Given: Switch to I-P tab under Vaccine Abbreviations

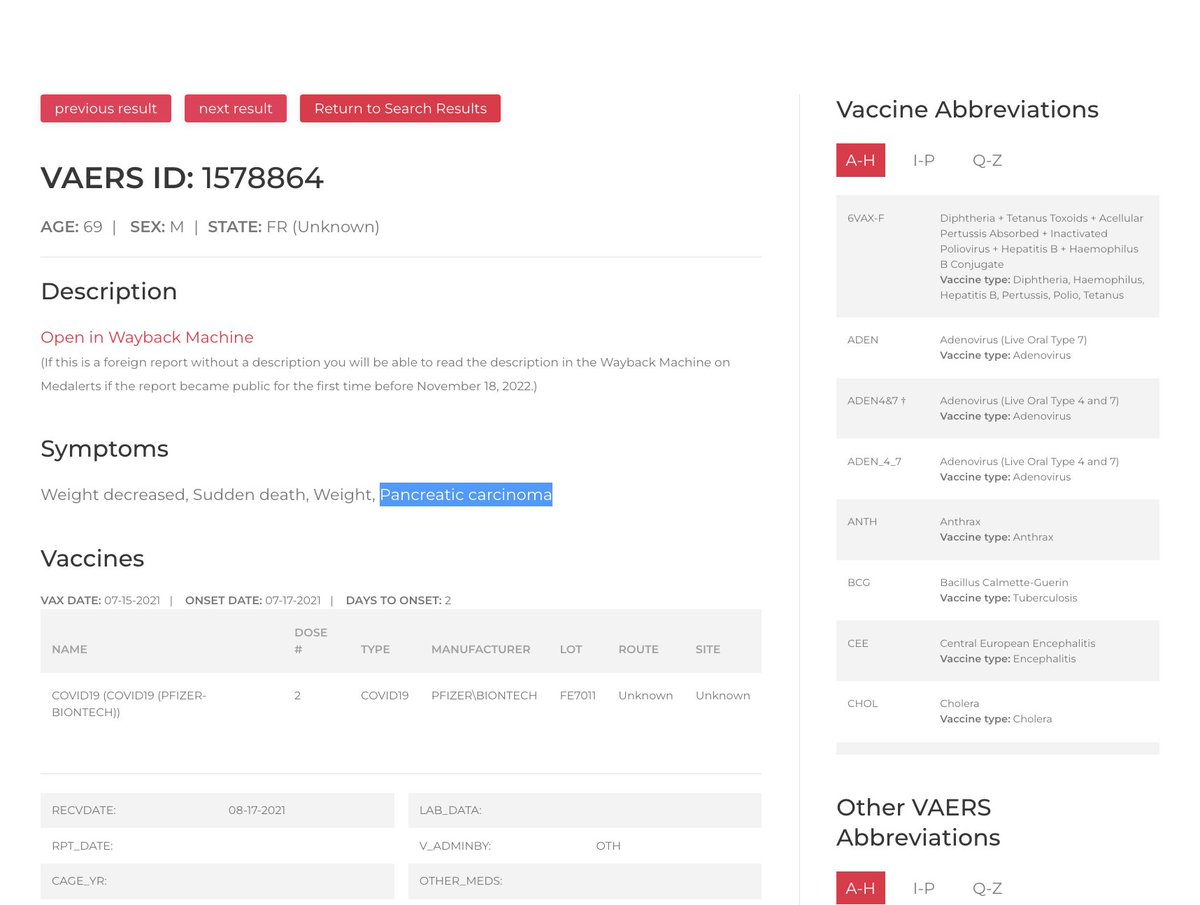Looking at the screenshot, I should coord(923,160).
